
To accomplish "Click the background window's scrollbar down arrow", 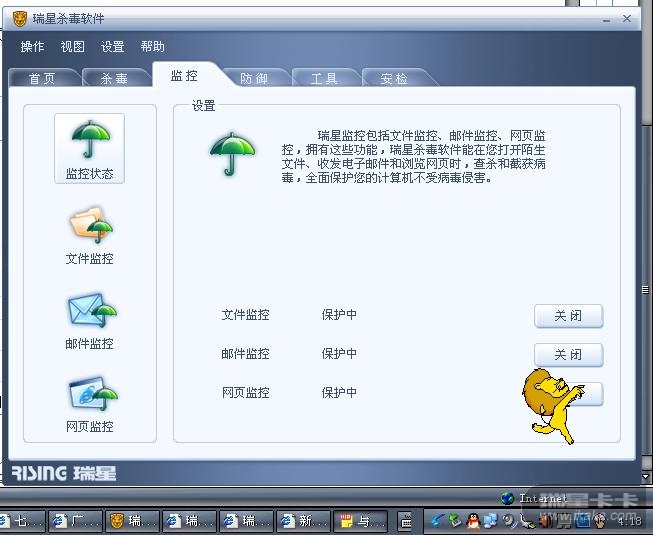I will pyautogui.click(x=646, y=476).
